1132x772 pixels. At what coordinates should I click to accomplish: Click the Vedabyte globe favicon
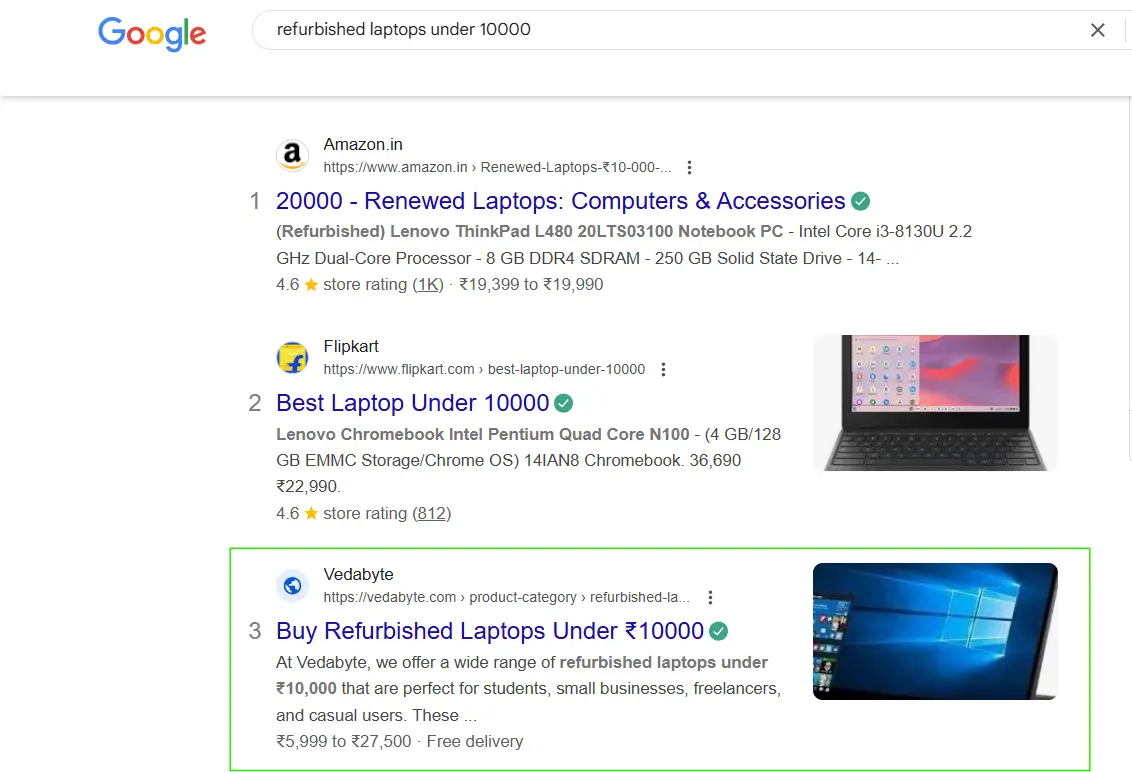(x=292, y=586)
